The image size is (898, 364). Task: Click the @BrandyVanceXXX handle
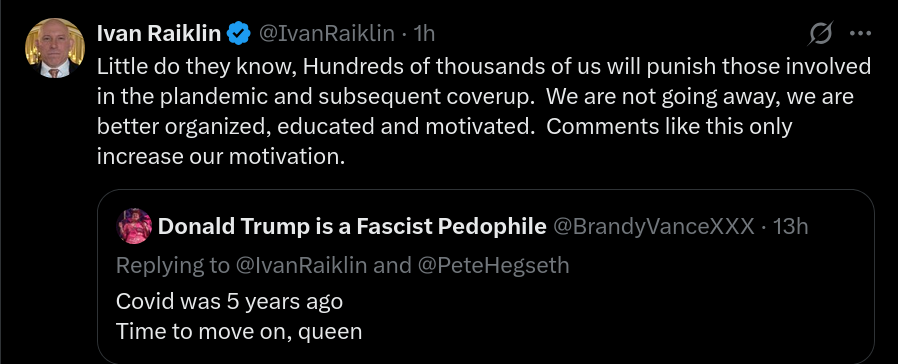coord(653,227)
